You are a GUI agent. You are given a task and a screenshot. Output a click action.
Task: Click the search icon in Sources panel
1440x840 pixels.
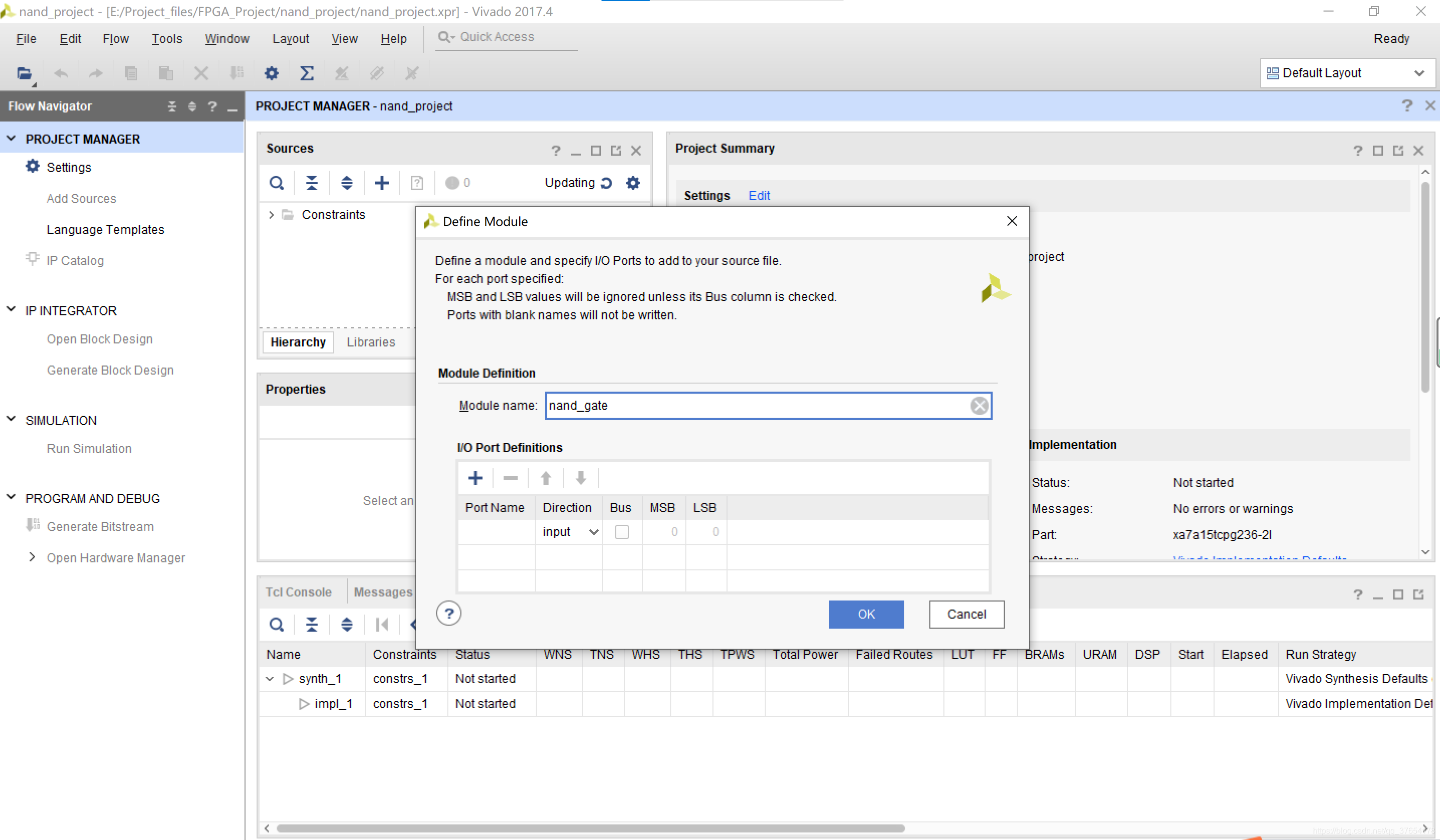[x=277, y=183]
